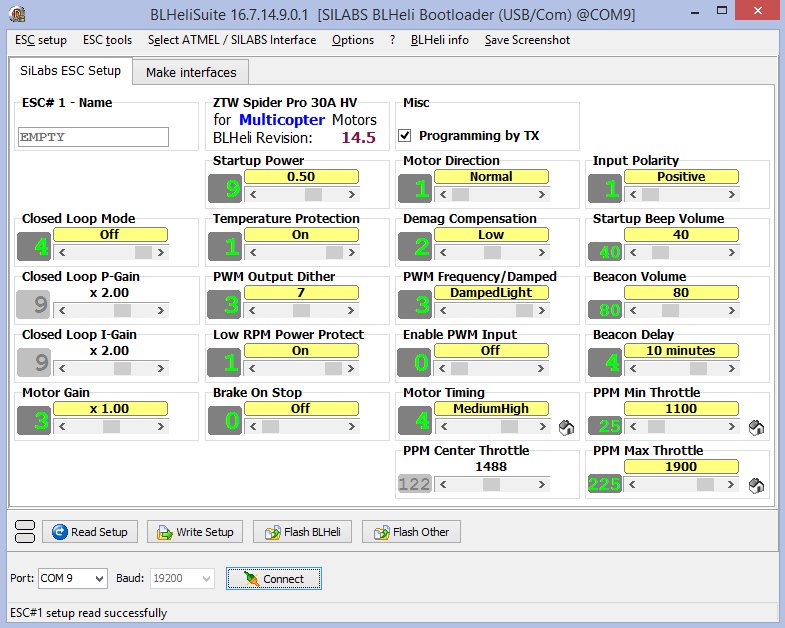
Task: Click the PPM Center Throttle slider thumb
Action: 491,485
